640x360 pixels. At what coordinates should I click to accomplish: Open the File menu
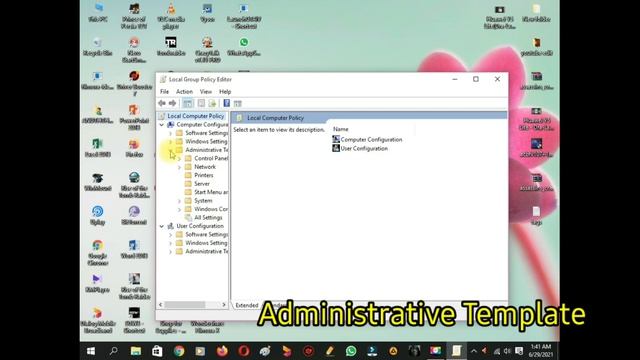point(164,91)
